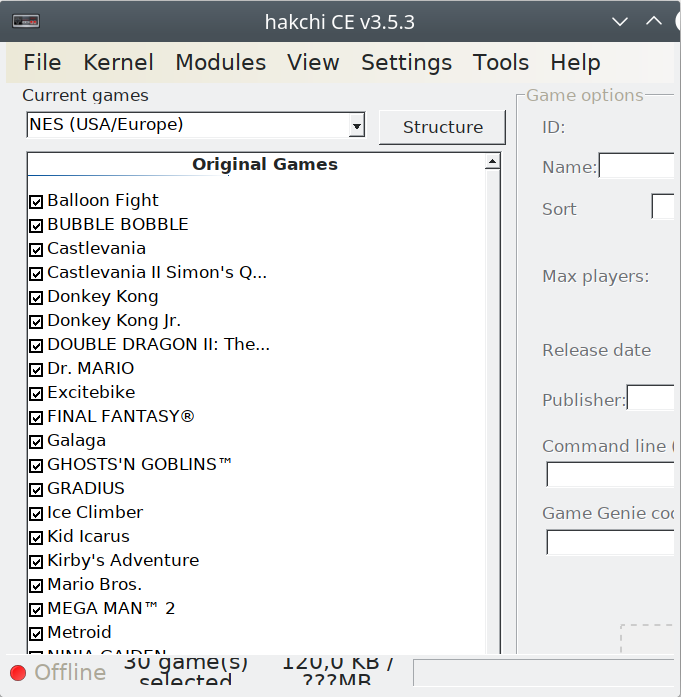Viewport: 681px width, 697px height.
Task: Click the NES controller app icon in title bar
Action: (x=26, y=21)
